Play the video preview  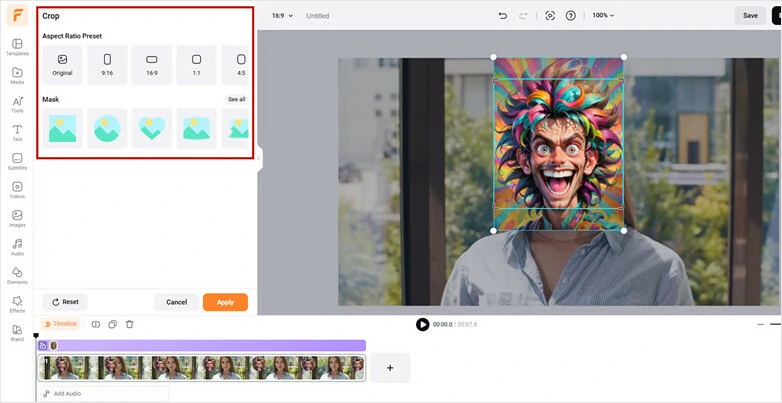(422, 324)
